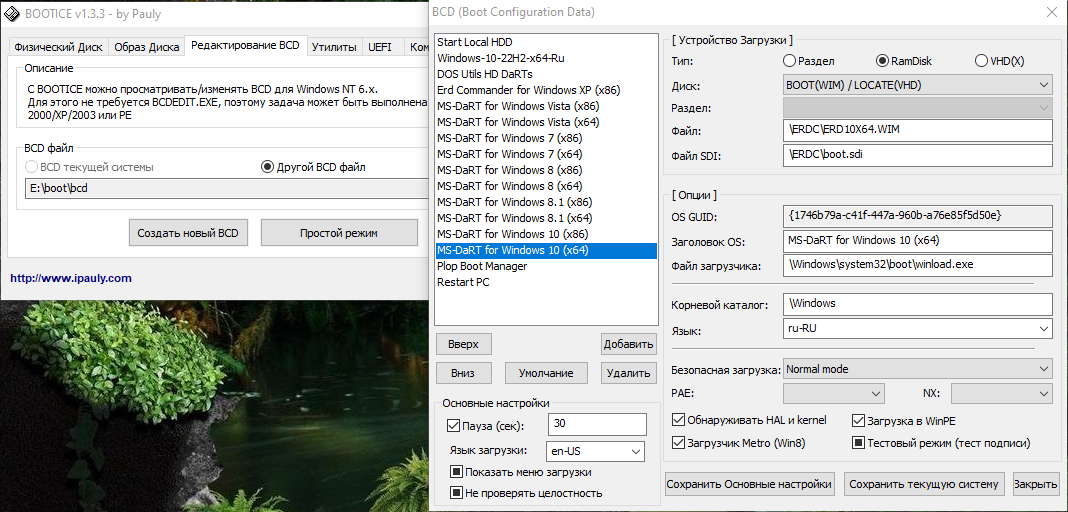The height and width of the screenshot is (512, 1068).
Task: Toggle 'Загрузчик Metro (Win8)' checkbox
Action: [679, 443]
